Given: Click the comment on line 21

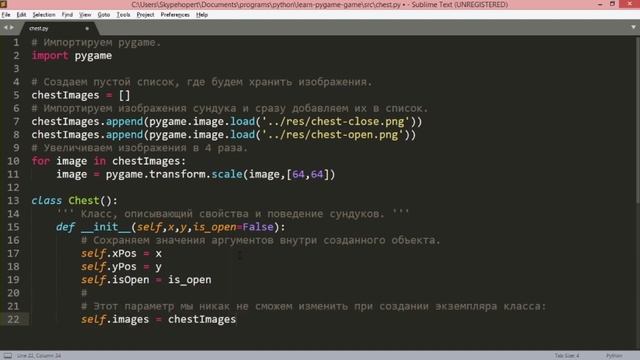Looking at the screenshot, I should coord(313,306).
